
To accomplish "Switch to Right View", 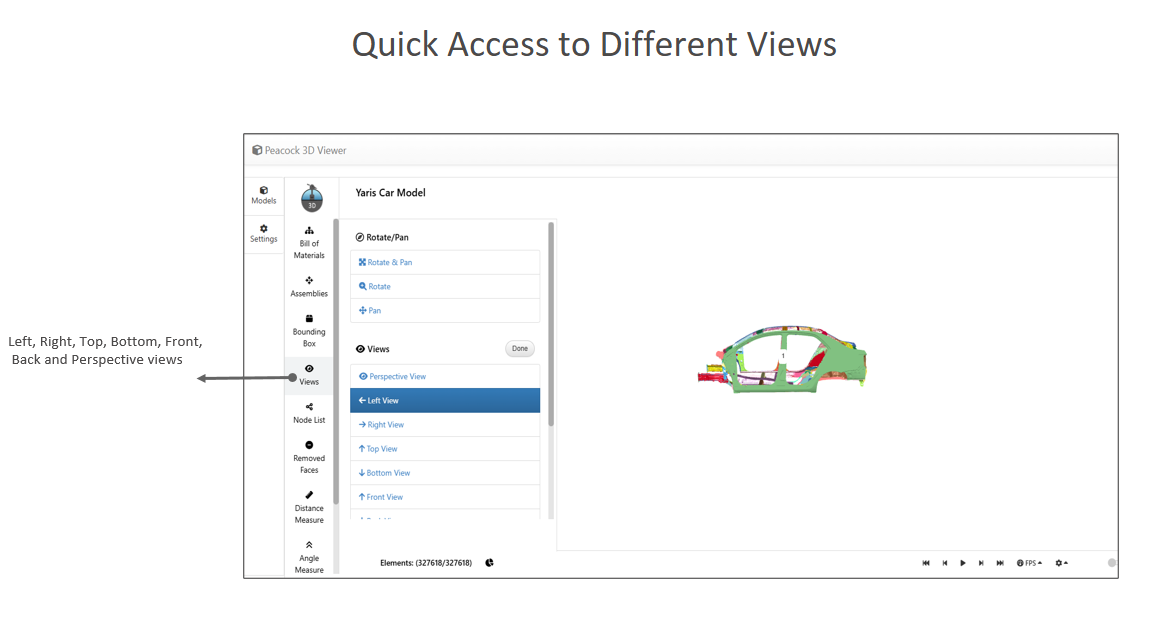I will point(445,424).
